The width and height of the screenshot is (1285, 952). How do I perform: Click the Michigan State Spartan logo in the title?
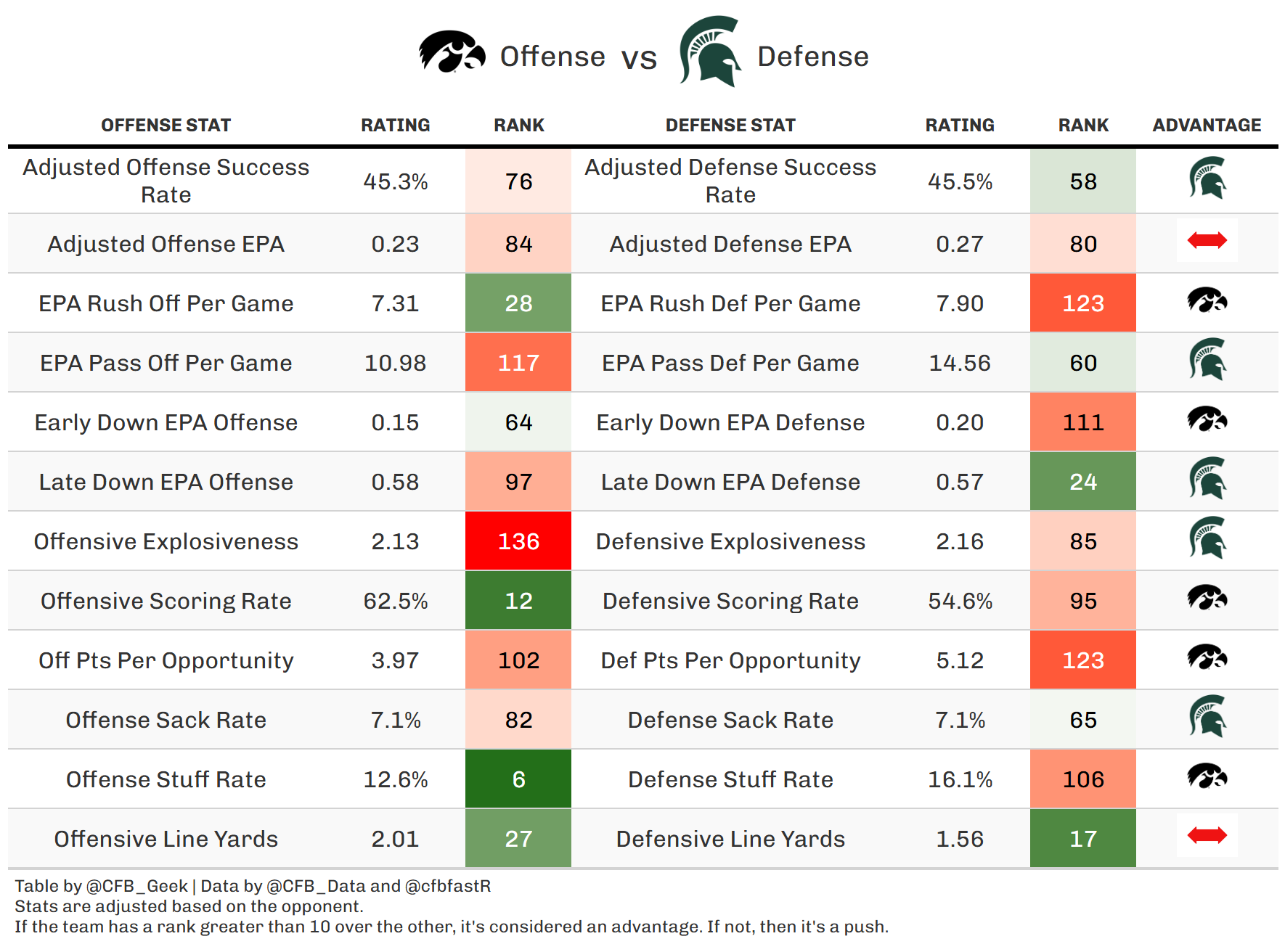(710, 52)
